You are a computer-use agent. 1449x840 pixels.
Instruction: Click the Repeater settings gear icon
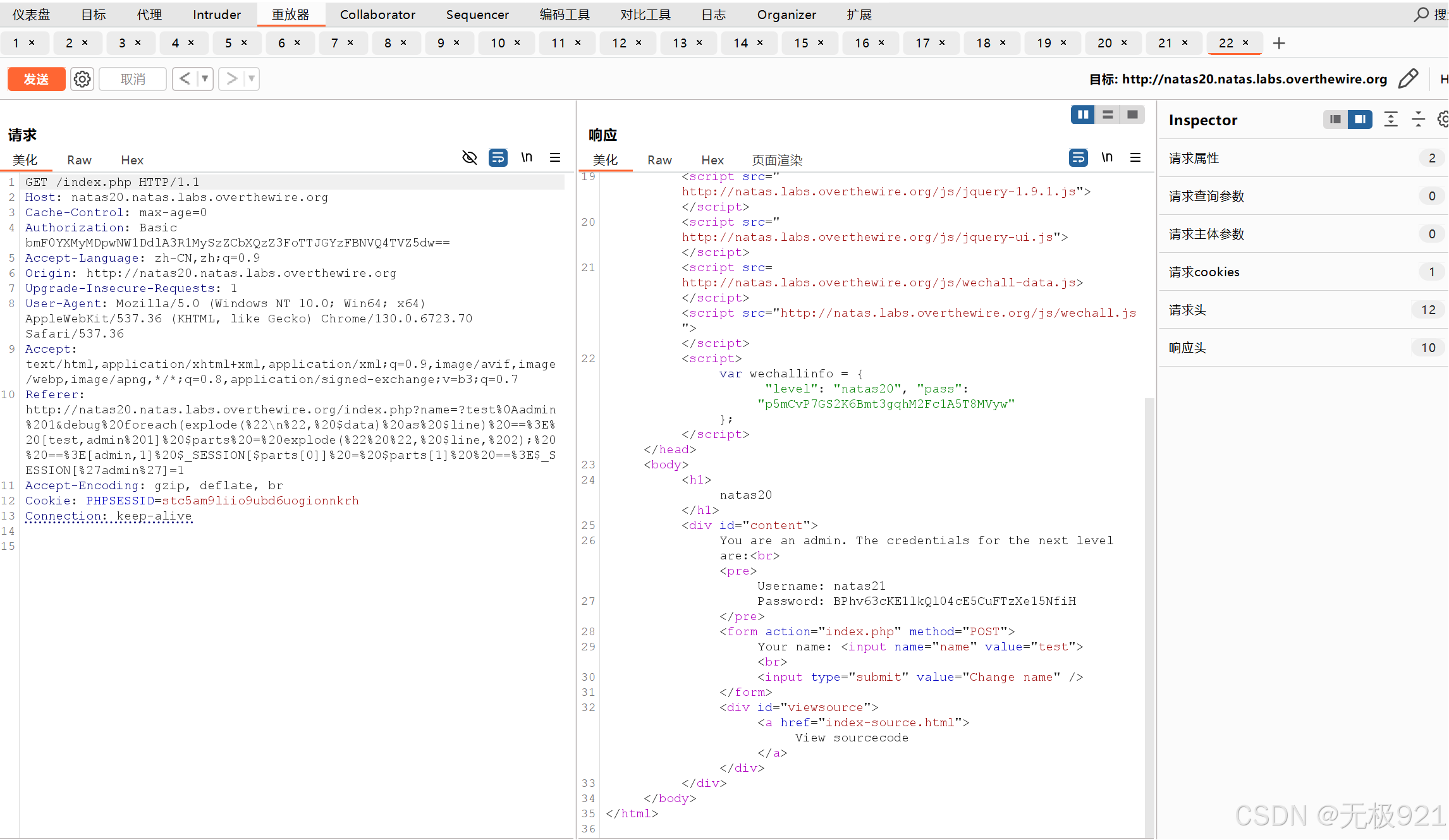pyautogui.click(x=82, y=79)
